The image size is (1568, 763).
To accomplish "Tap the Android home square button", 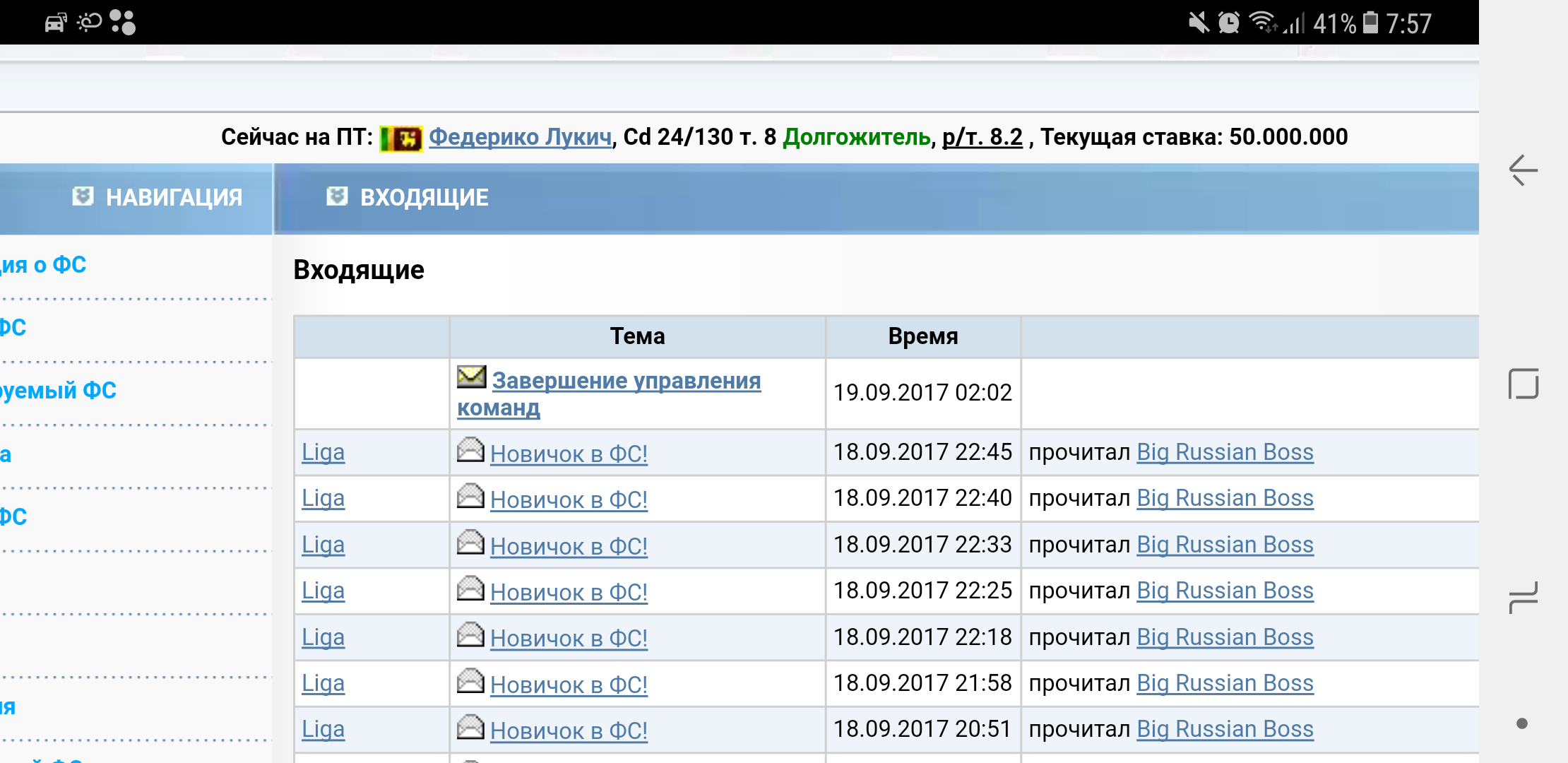I will click(1523, 384).
